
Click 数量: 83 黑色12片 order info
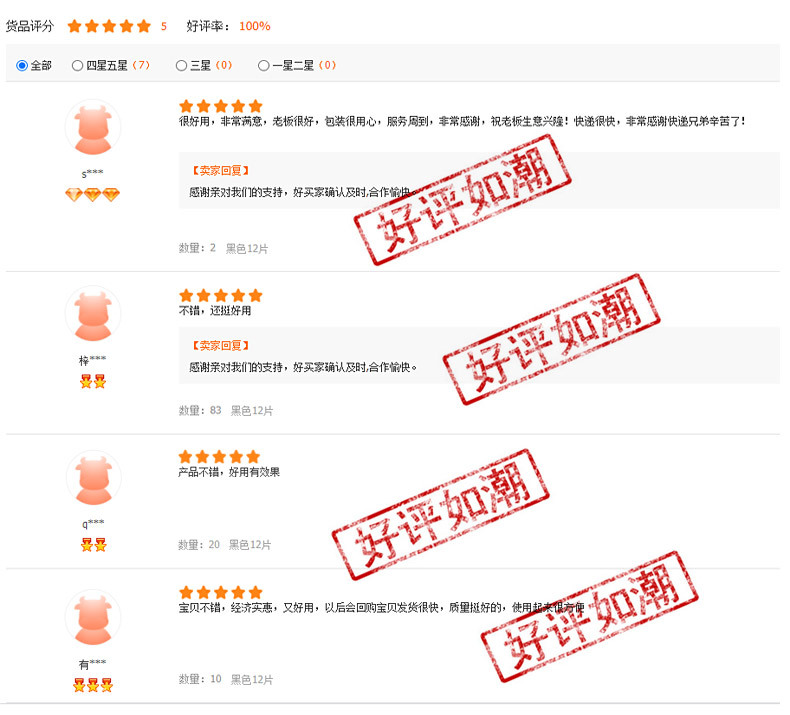tap(226, 411)
